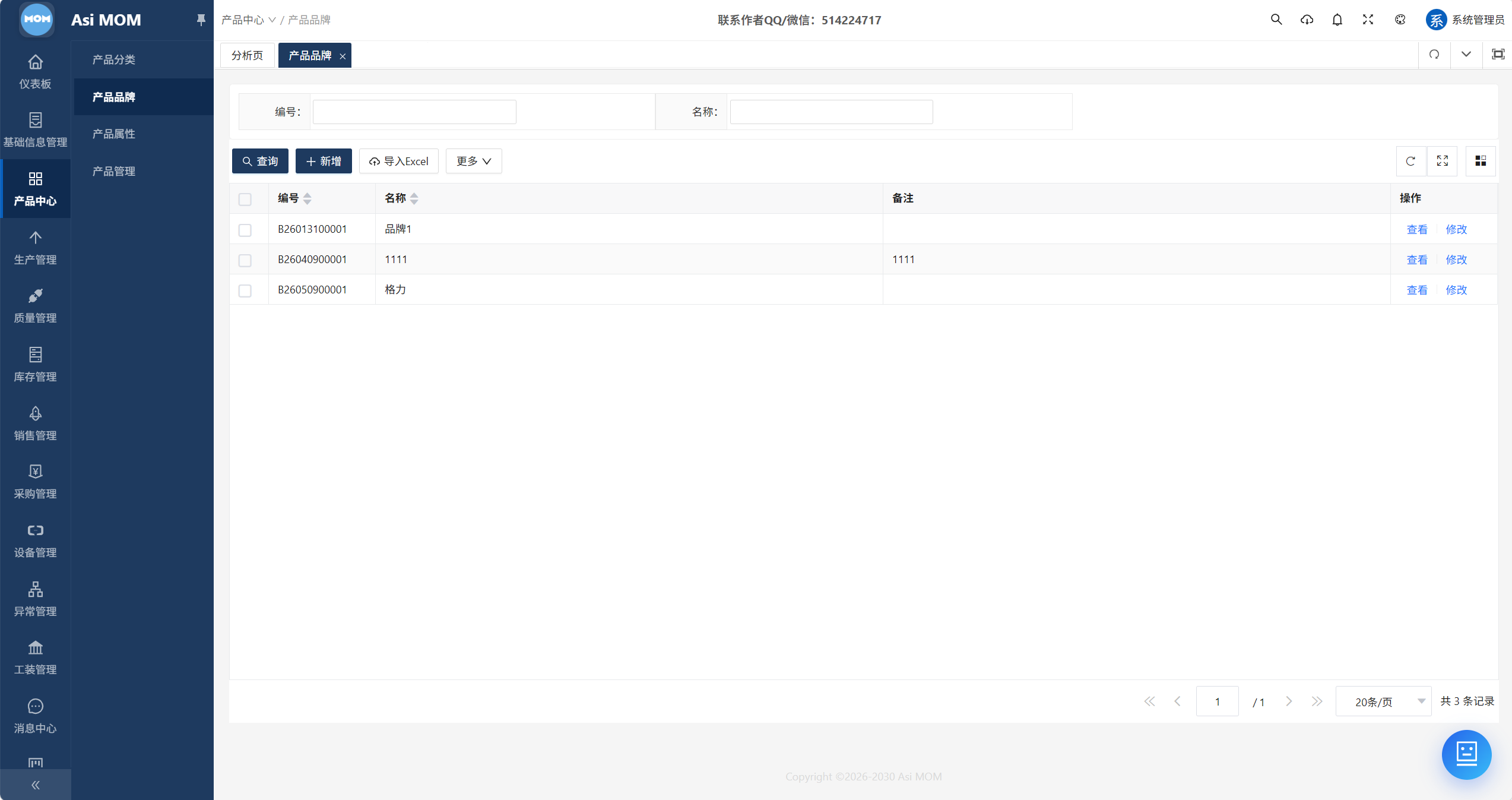Check the row B26013100001 checkbox

pyautogui.click(x=245, y=230)
